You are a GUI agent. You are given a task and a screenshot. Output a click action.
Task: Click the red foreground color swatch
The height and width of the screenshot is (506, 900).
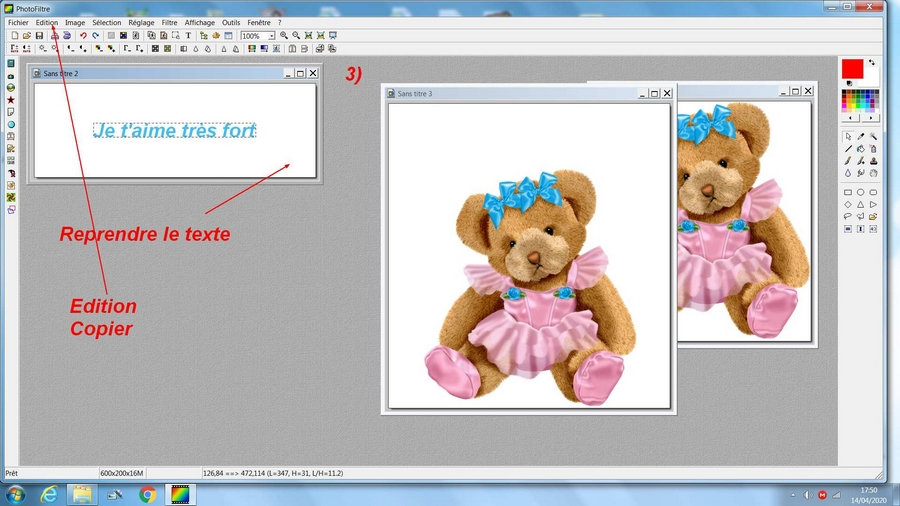point(851,68)
